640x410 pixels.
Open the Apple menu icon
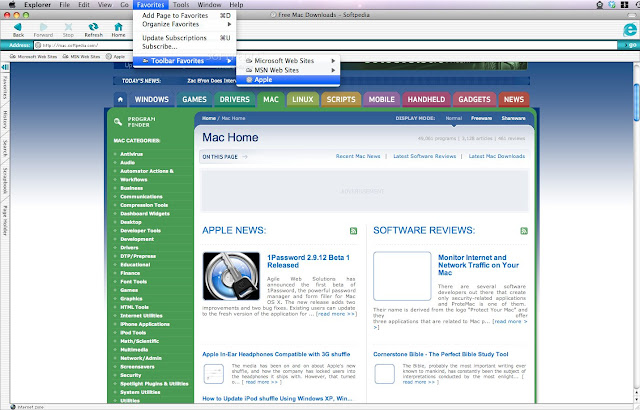pos(11,4)
